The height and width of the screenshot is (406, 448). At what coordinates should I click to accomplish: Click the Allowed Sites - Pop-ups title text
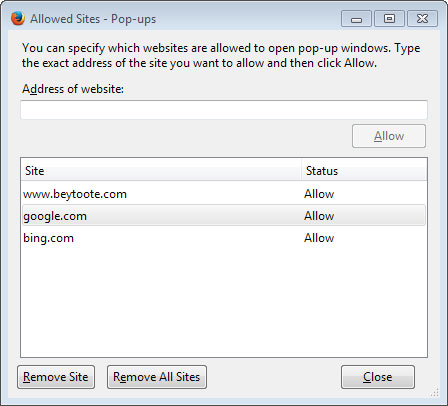[x=93, y=19]
